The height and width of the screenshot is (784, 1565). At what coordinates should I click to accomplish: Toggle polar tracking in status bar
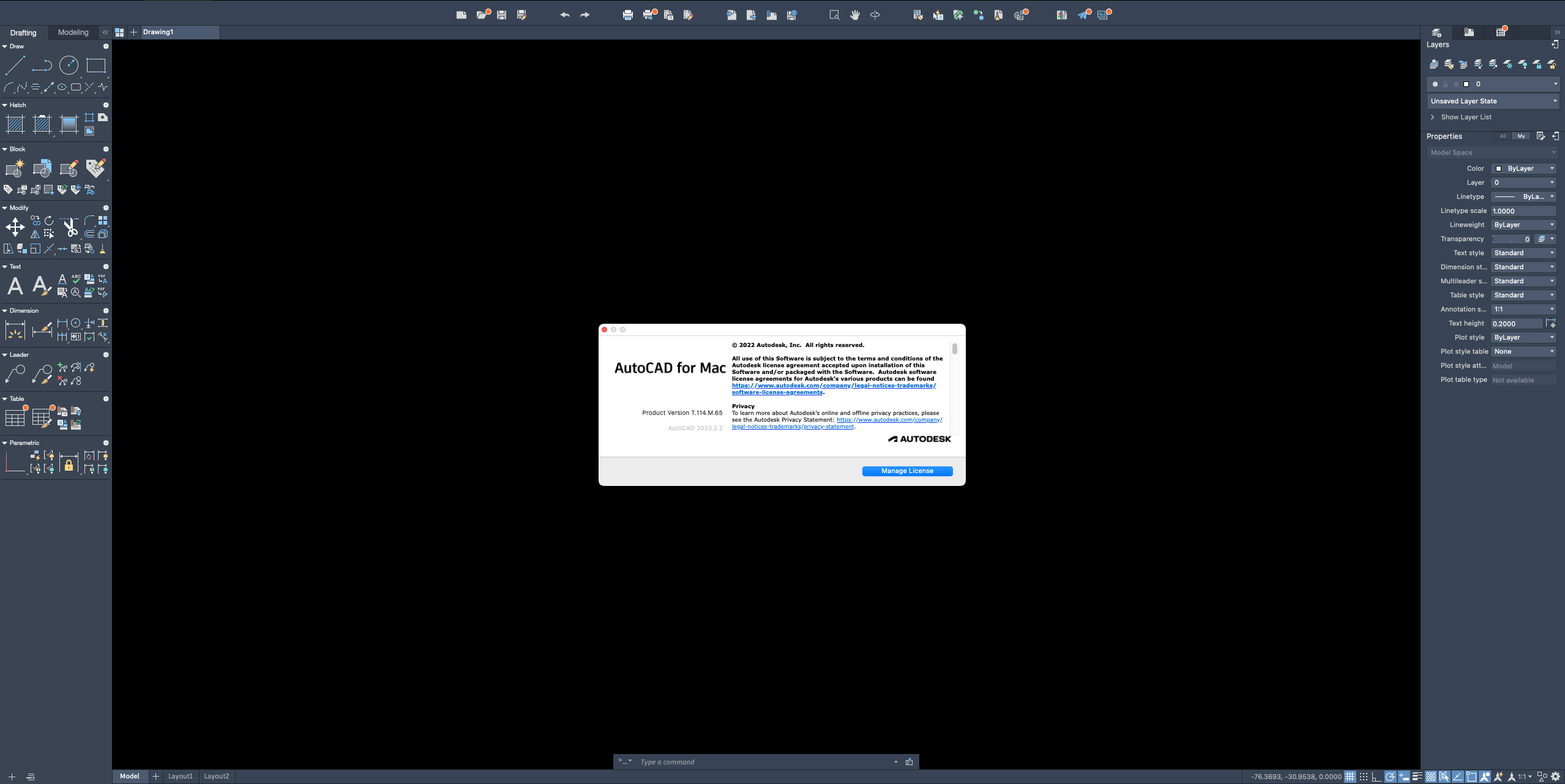[x=1390, y=777]
